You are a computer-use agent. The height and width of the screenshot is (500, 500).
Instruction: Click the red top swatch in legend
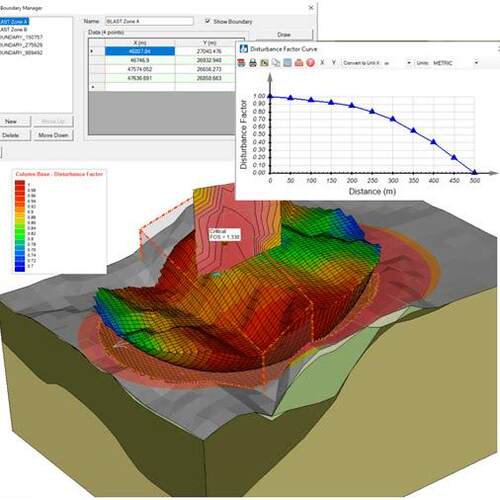(20, 184)
